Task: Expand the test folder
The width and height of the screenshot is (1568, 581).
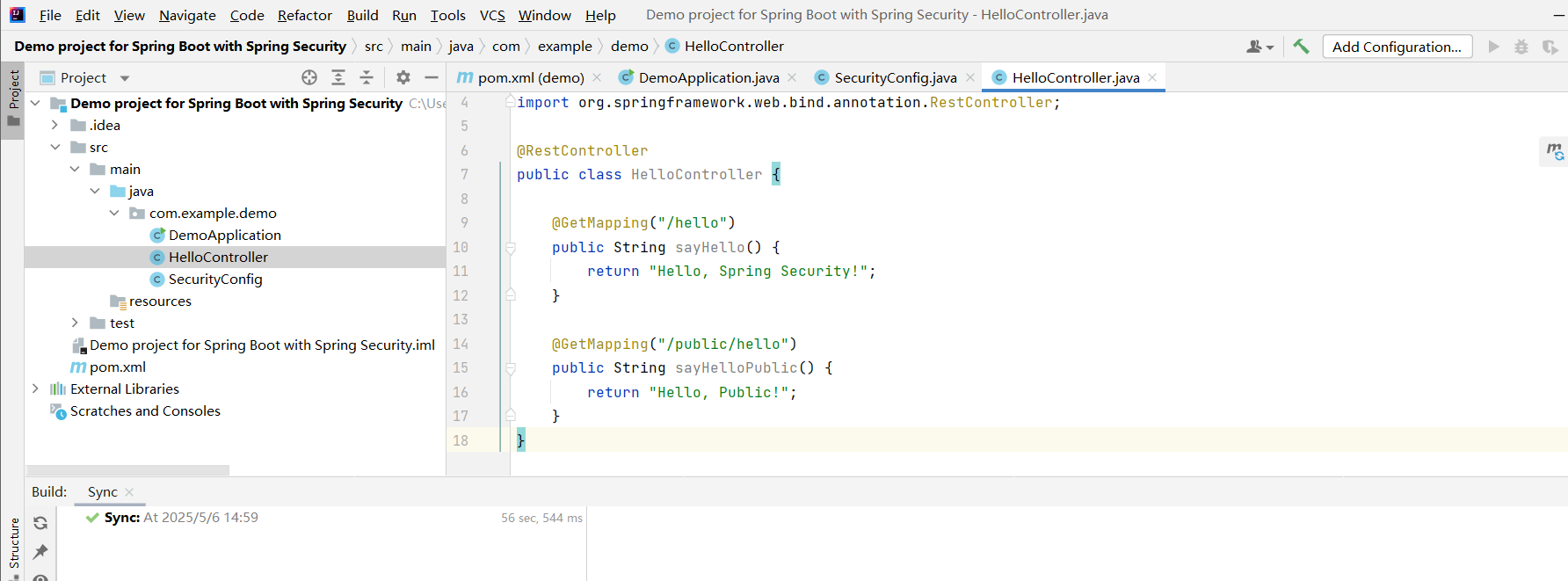Action: pos(75,323)
